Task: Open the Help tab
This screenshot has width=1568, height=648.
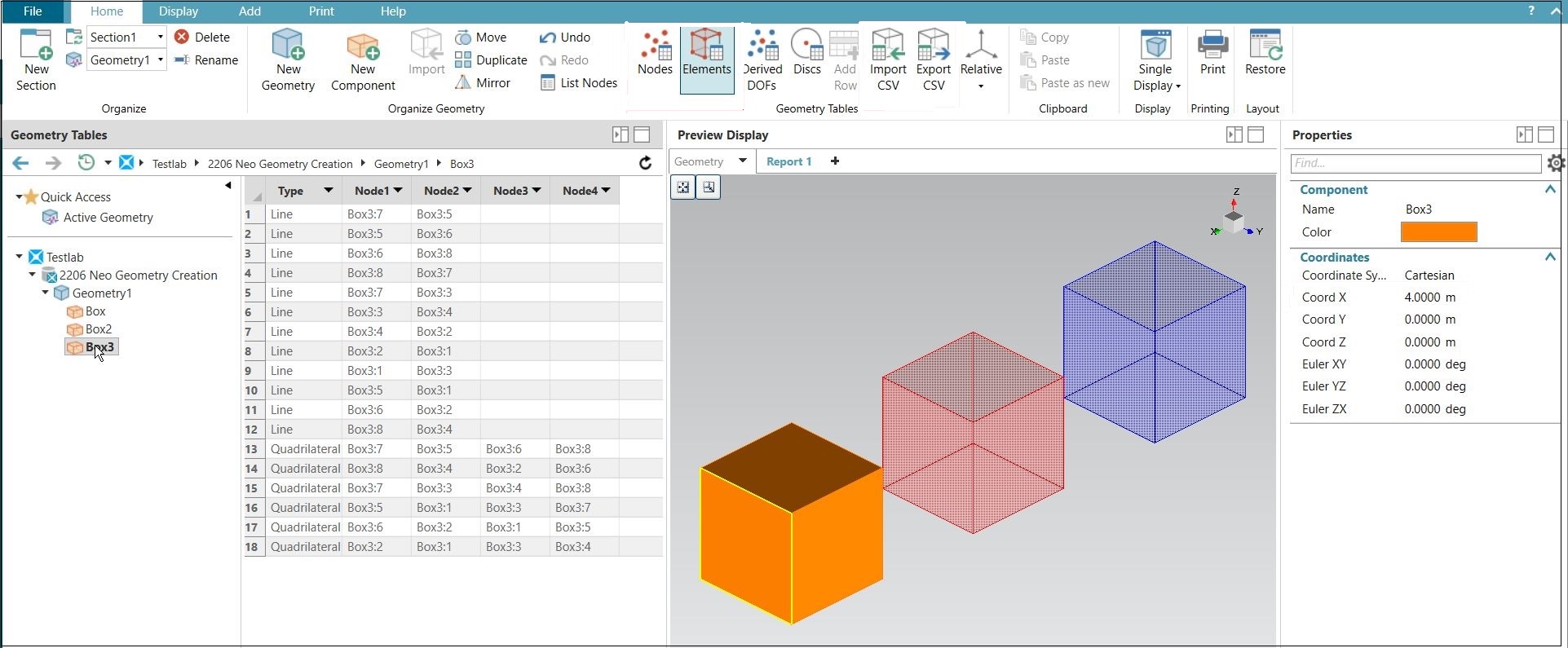Action: (393, 11)
